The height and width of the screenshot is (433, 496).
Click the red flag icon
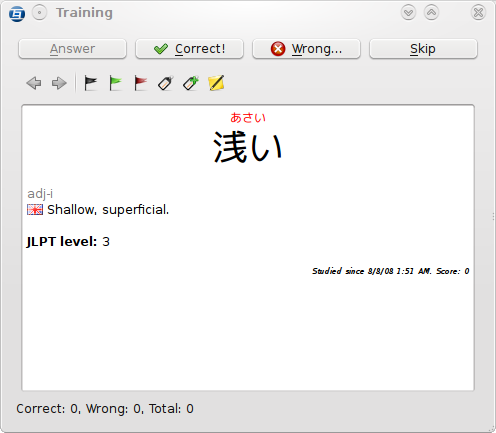tap(140, 83)
